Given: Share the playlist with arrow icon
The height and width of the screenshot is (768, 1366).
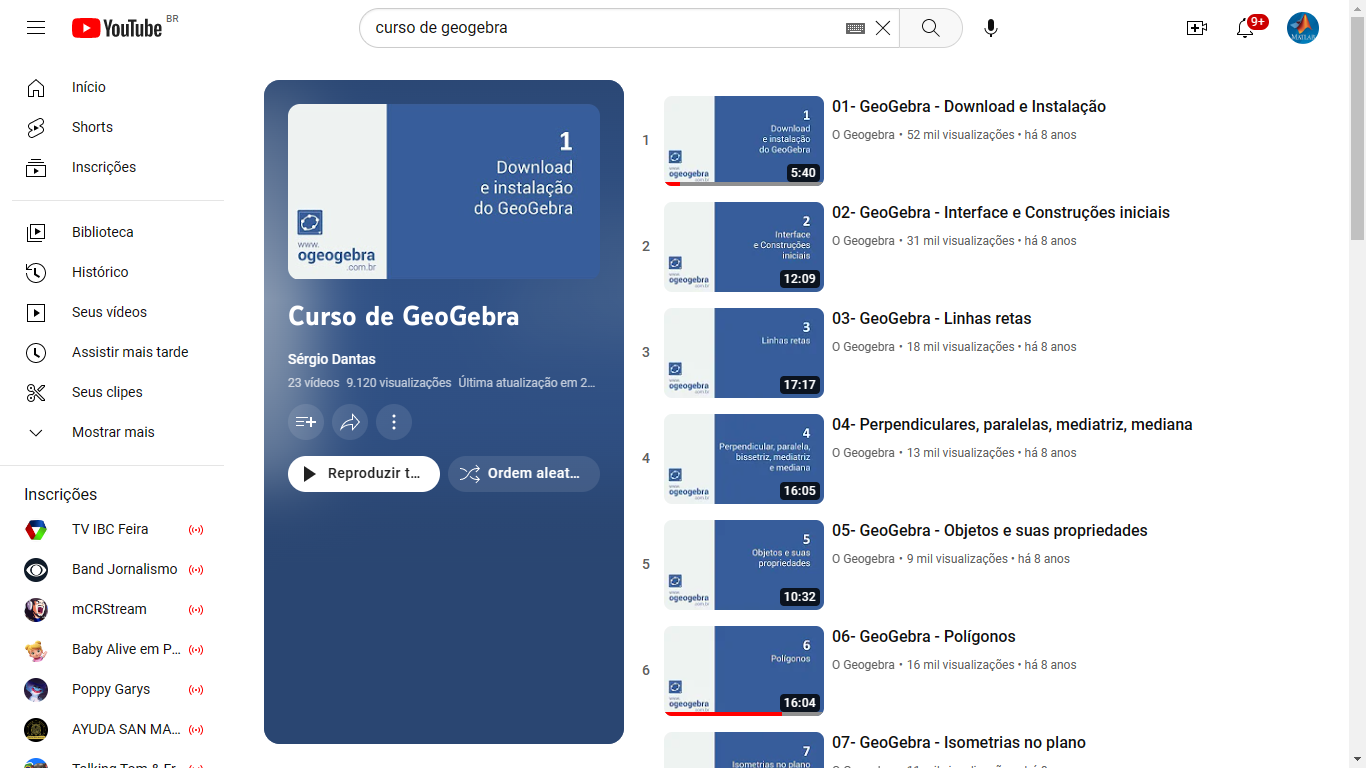Looking at the screenshot, I should pos(350,422).
